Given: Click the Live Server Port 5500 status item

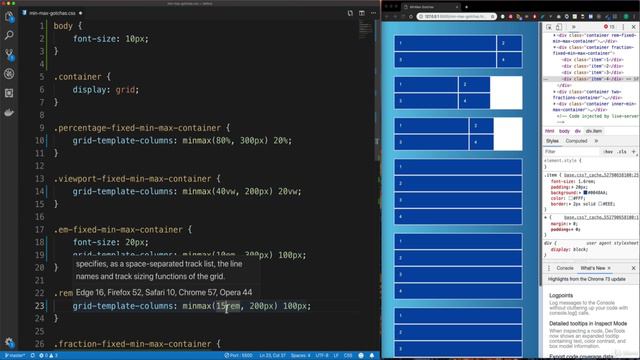Looking at the screenshot, I should (x=238, y=356).
